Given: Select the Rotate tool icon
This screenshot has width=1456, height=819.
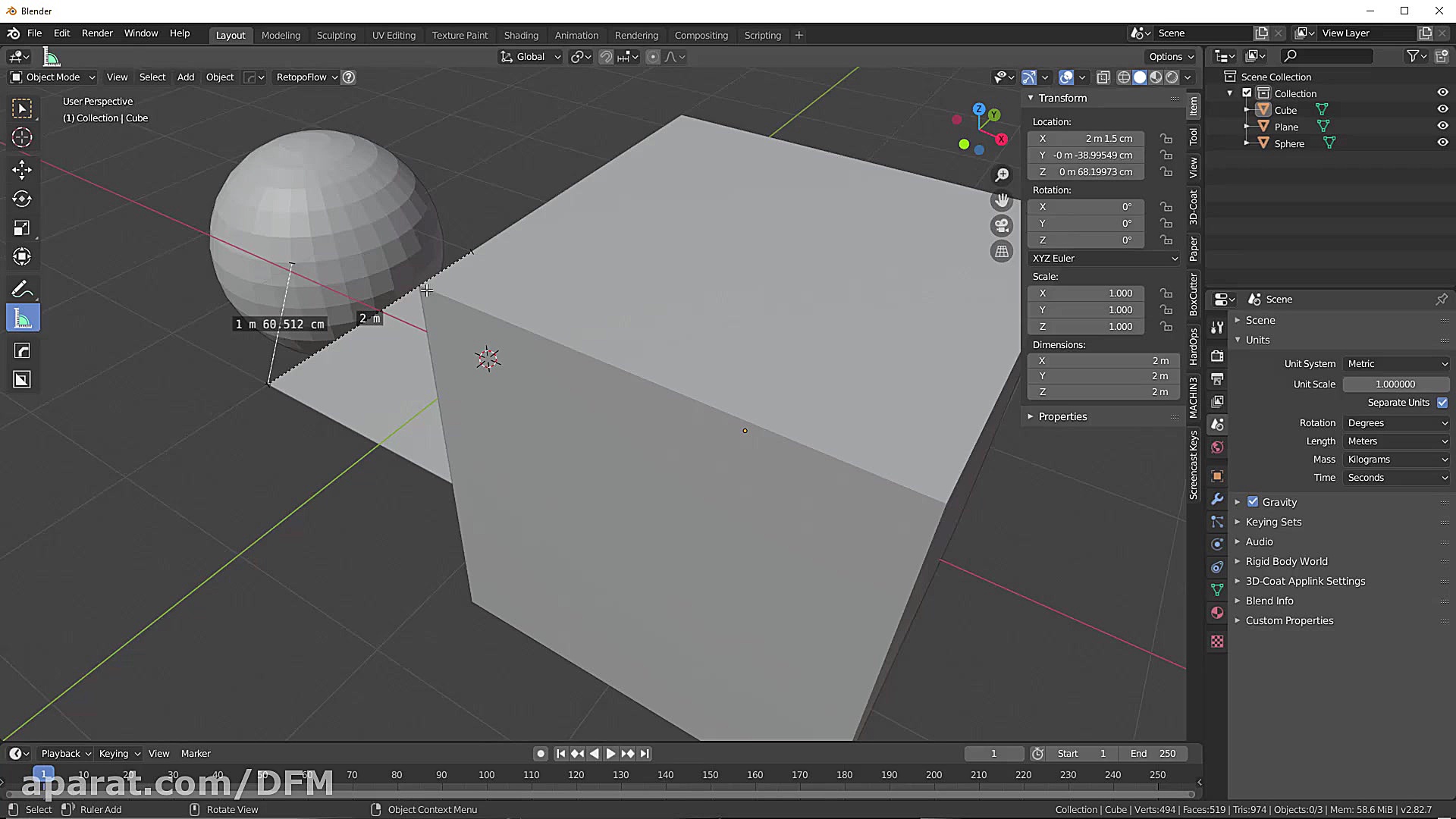Looking at the screenshot, I should [22, 199].
